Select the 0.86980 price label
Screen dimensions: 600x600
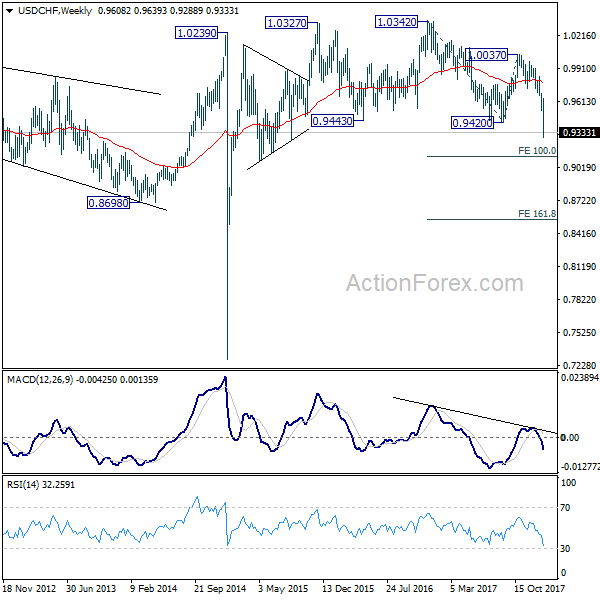click(x=109, y=202)
